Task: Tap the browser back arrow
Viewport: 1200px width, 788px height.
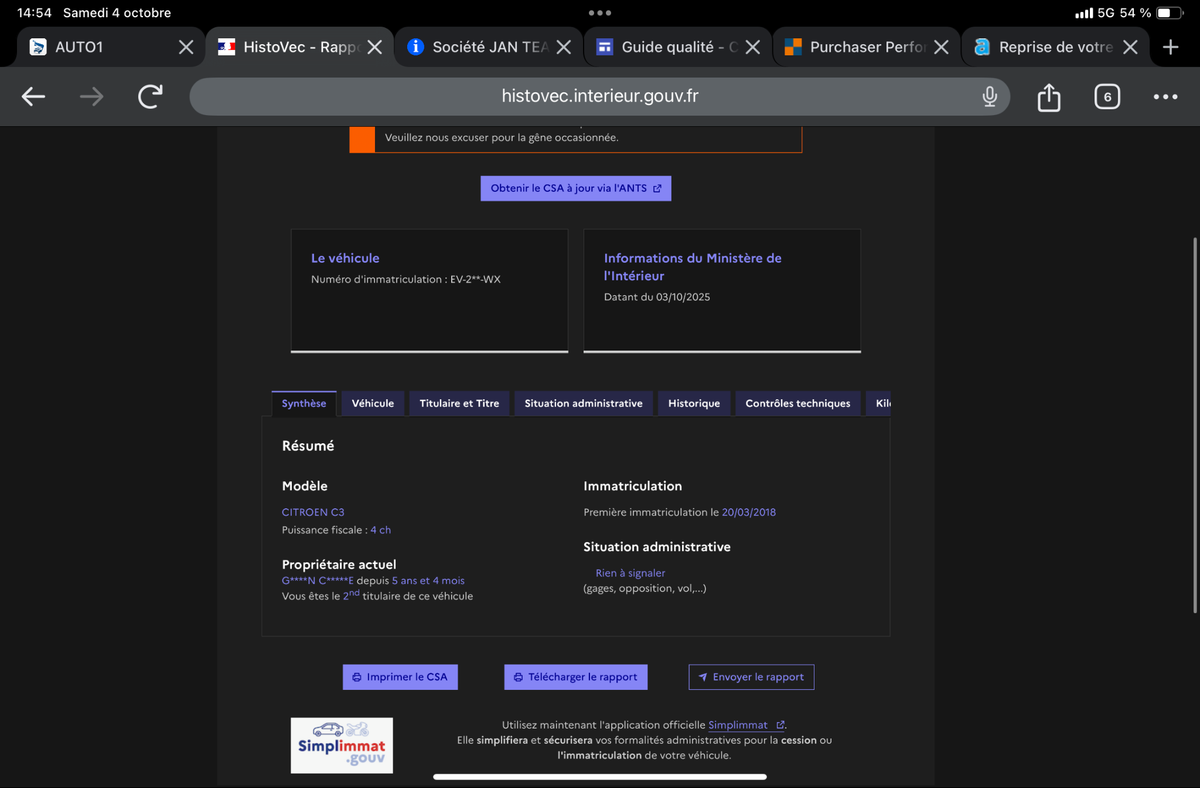Action: click(34, 97)
